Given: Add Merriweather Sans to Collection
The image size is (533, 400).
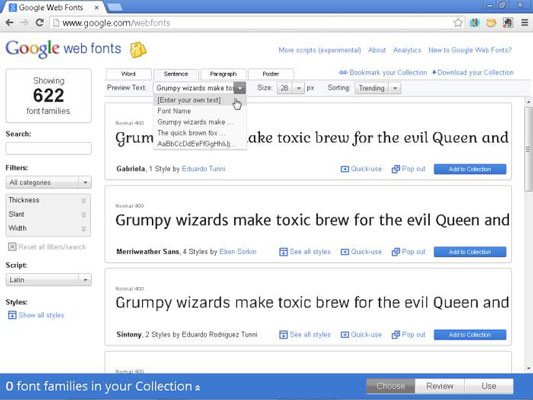Looking at the screenshot, I should (470, 252).
